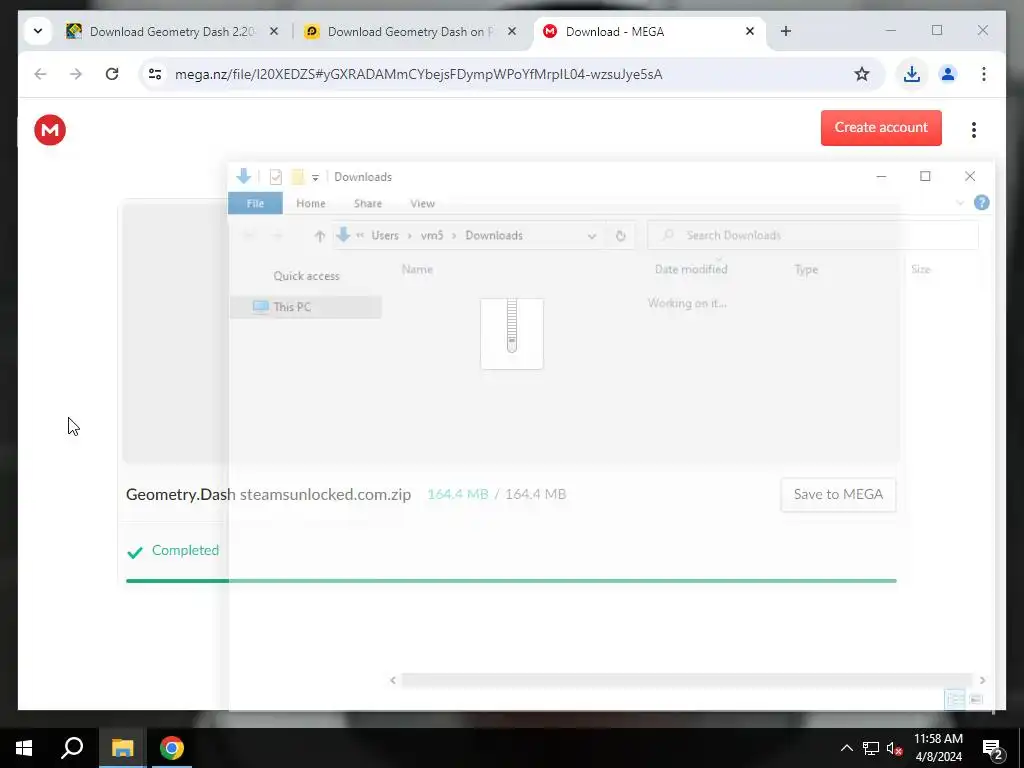Click the Create account button
Image resolution: width=1024 pixels, height=768 pixels.
click(x=881, y=128)
